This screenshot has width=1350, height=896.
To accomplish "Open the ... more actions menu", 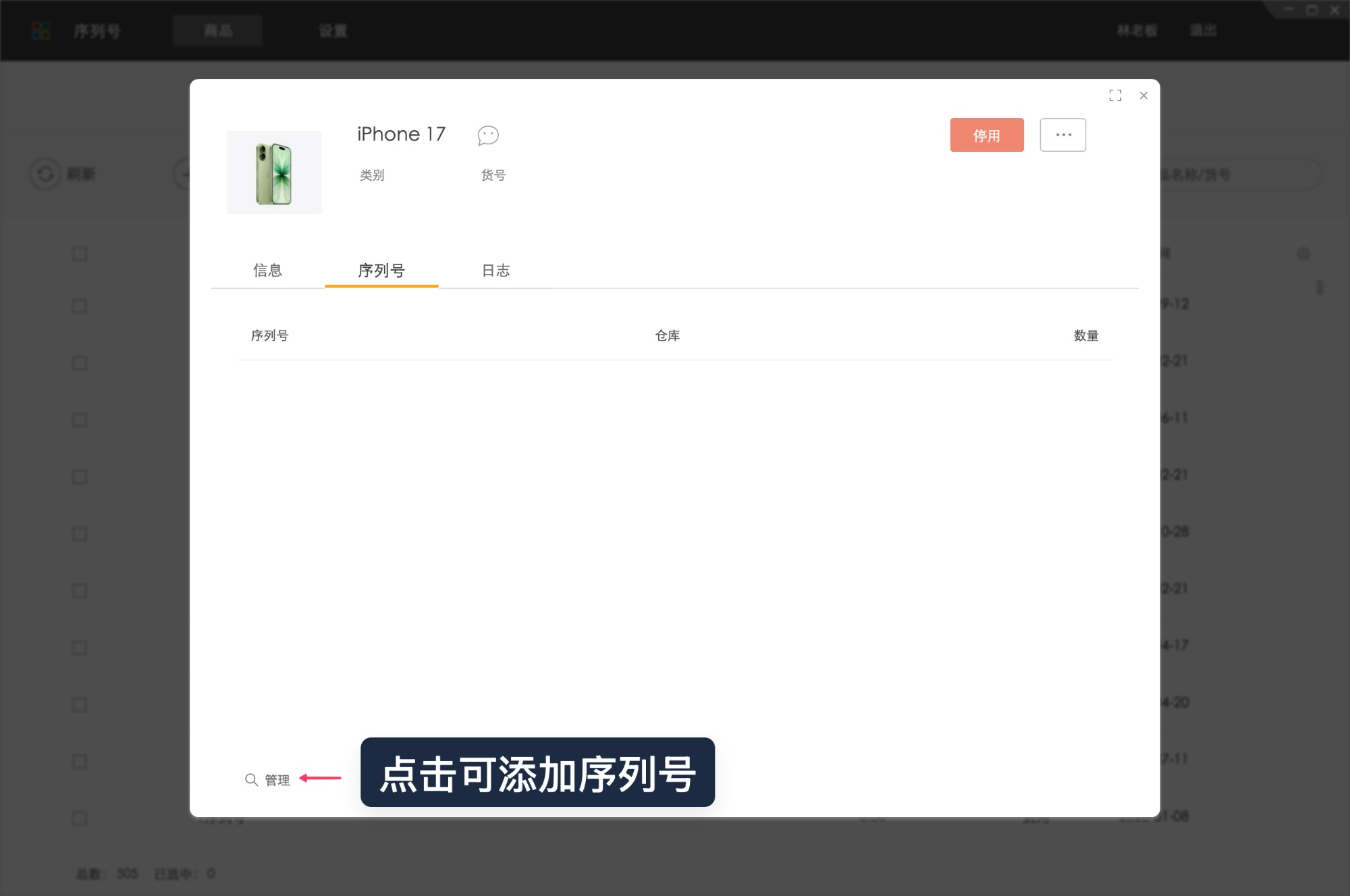I will pyautogui.click(x=1062, y=134).
